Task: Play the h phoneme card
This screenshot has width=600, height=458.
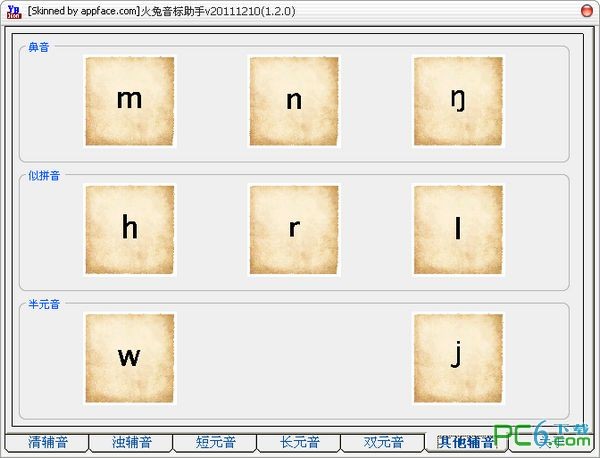Action: pyautogui.click(x=130, y=230)
